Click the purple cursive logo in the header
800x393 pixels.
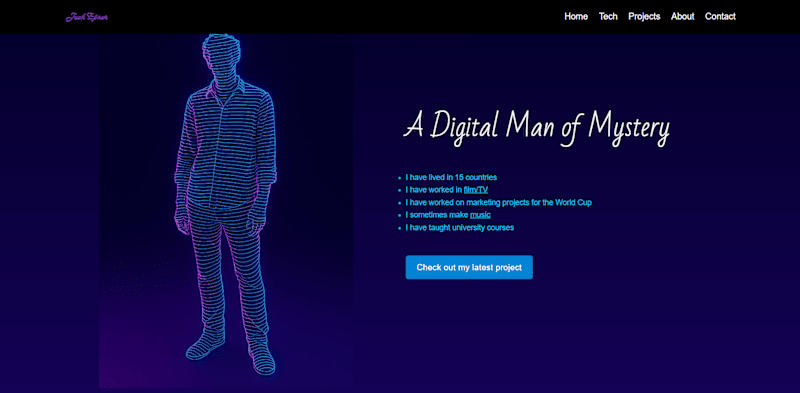pyautogui.click(x=87, y=17)
